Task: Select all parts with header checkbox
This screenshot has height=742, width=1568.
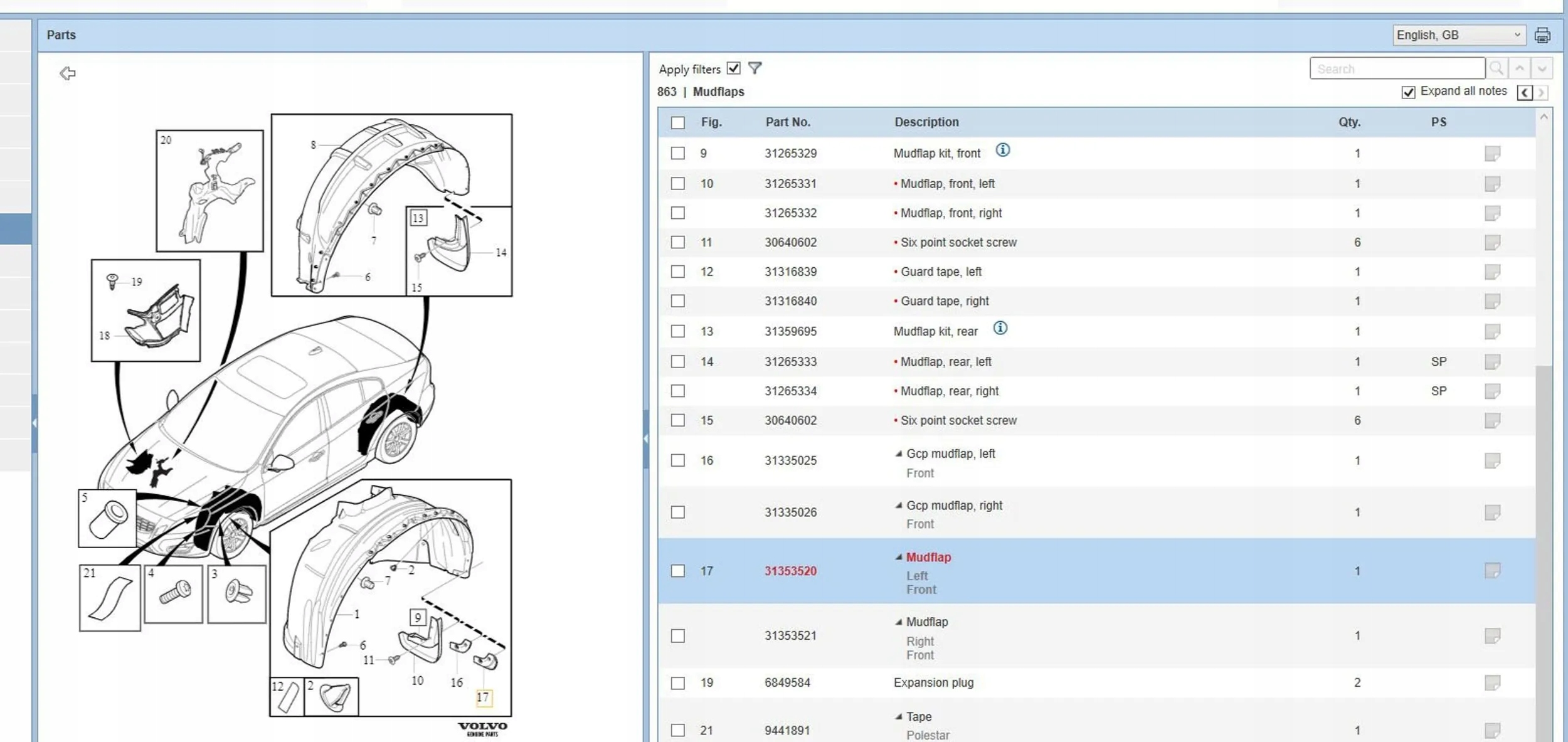Action: [677, 122]
